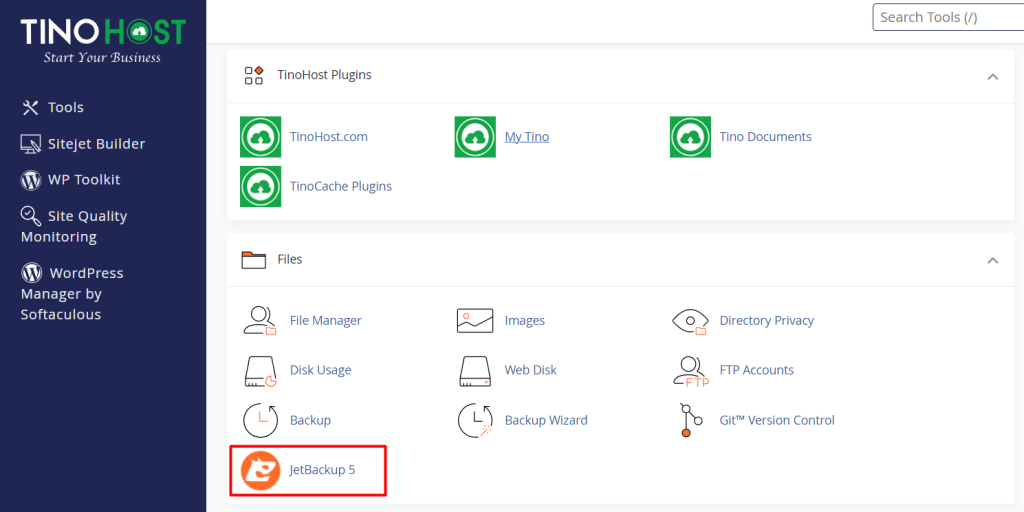Click the Directory Privacy eye icon
1024x512 pixels.
[690, 321]
